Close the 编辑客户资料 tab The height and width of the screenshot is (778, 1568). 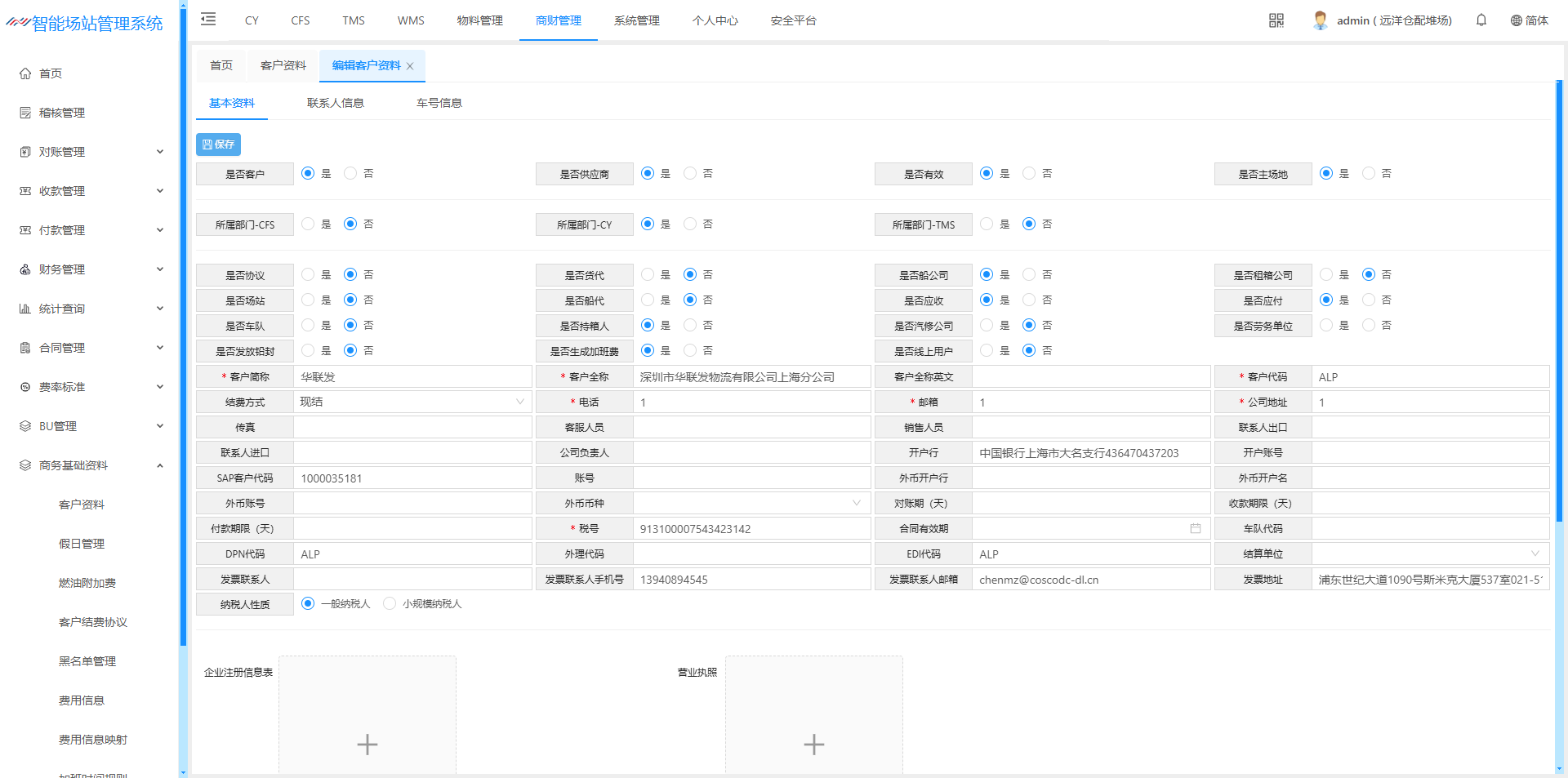[x=410, y=66]
